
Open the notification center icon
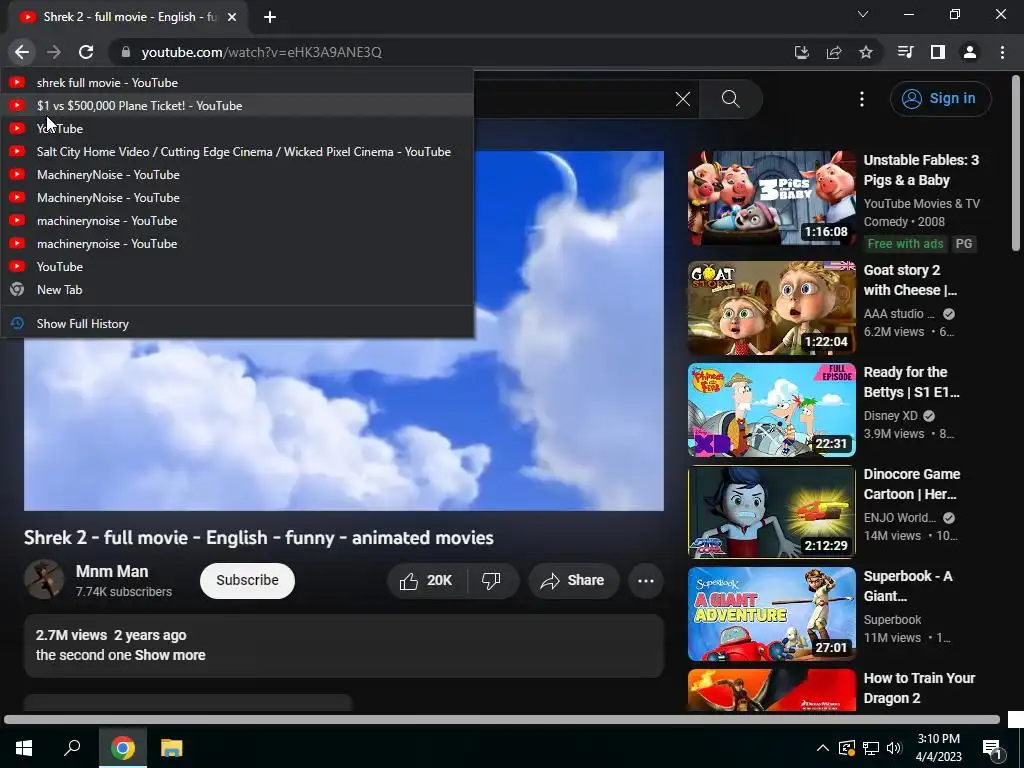[x=992, y=748]
